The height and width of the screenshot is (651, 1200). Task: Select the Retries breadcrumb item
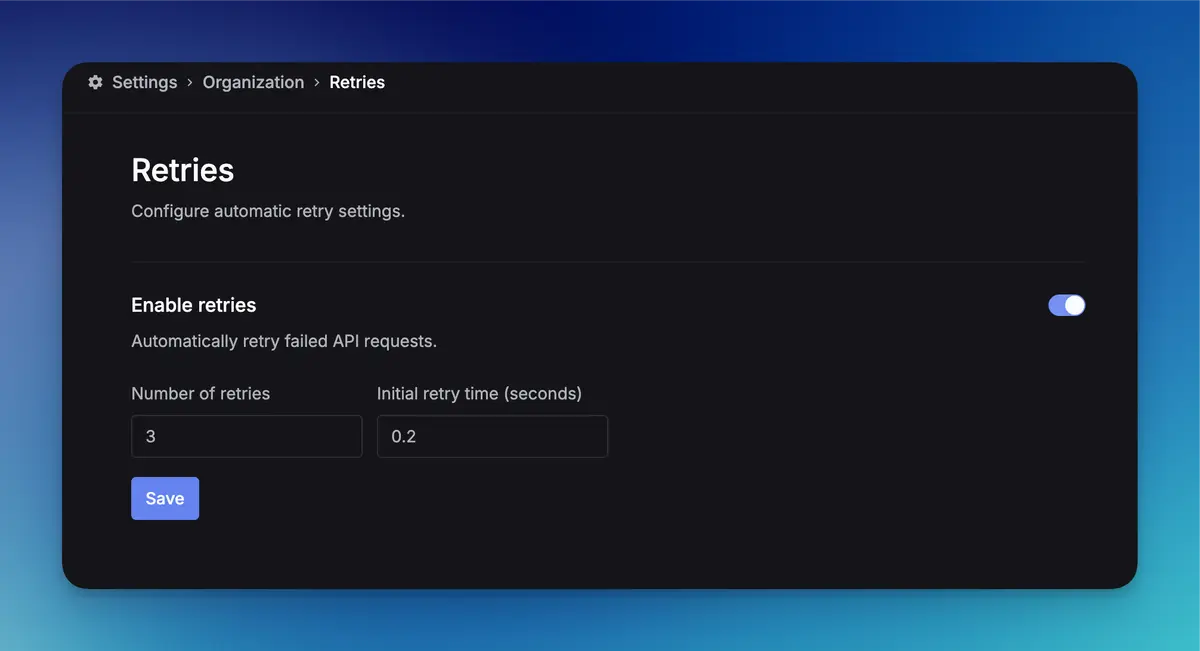(357, 83)
